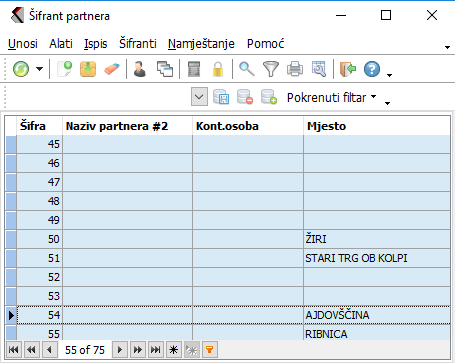
Task: Click the green refresh icon
Action: pyautogui.click(x=21, y=69)
